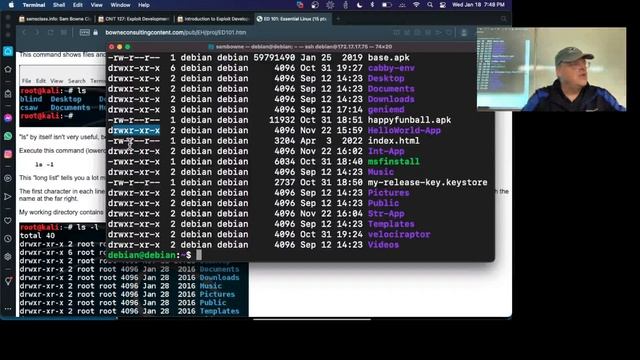Click the Str-App directory name

386,214
